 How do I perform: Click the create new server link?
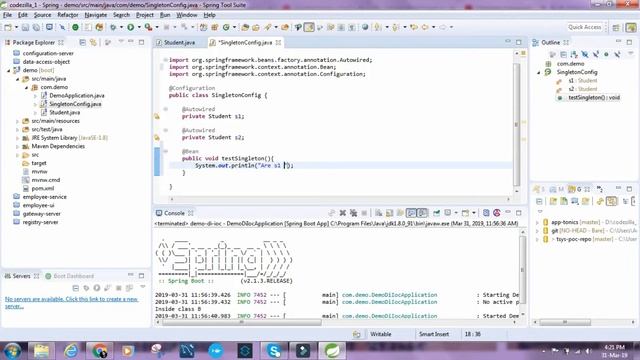click(71, 302)
